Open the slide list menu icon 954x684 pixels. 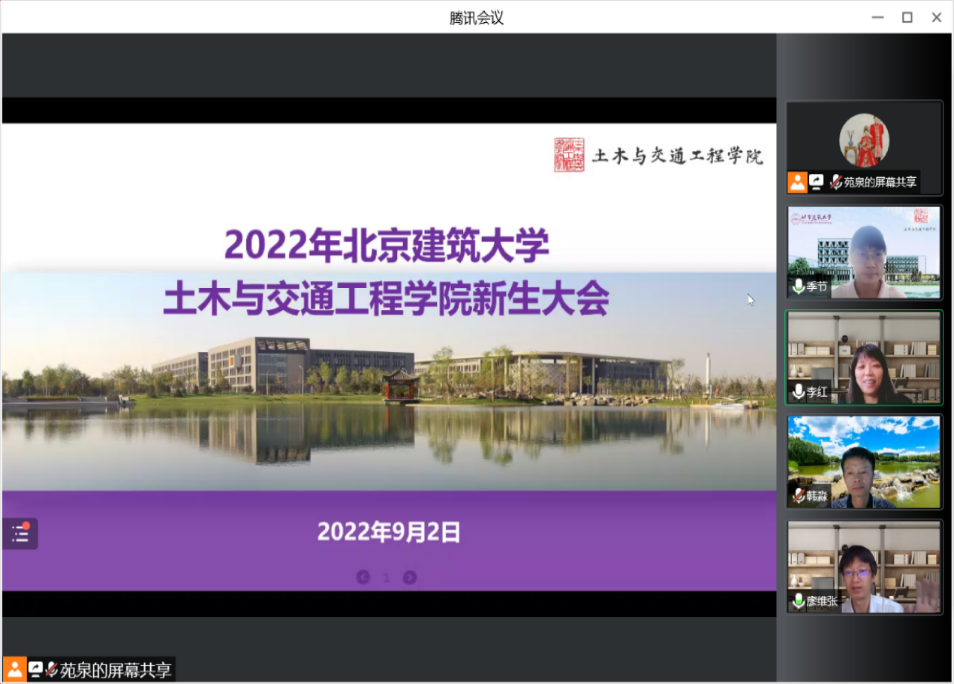coord(20,533)
